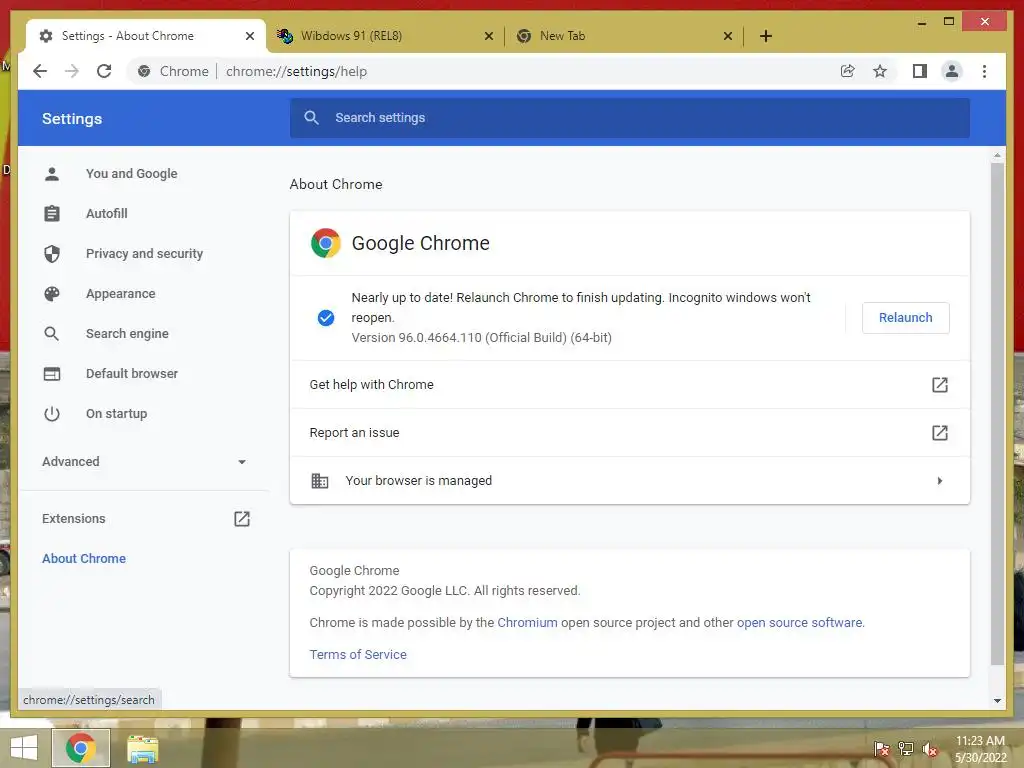The height and width of the screenshot is (768, 1024).
Task: Click the Google Chrome logo in About card
Action: [326, 243]
